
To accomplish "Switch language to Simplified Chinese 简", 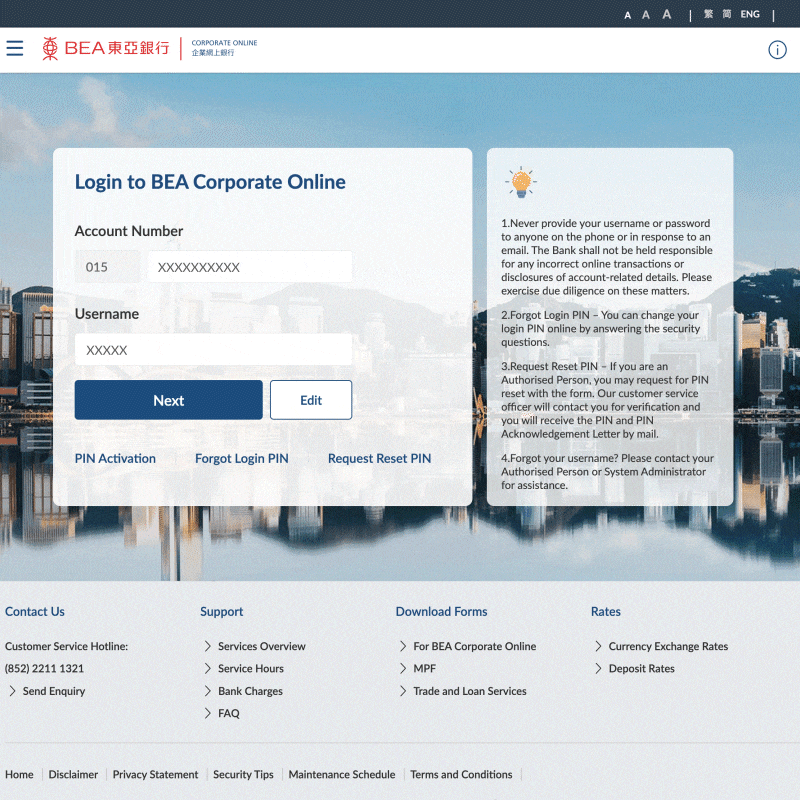I will click(x=727, y=14).
